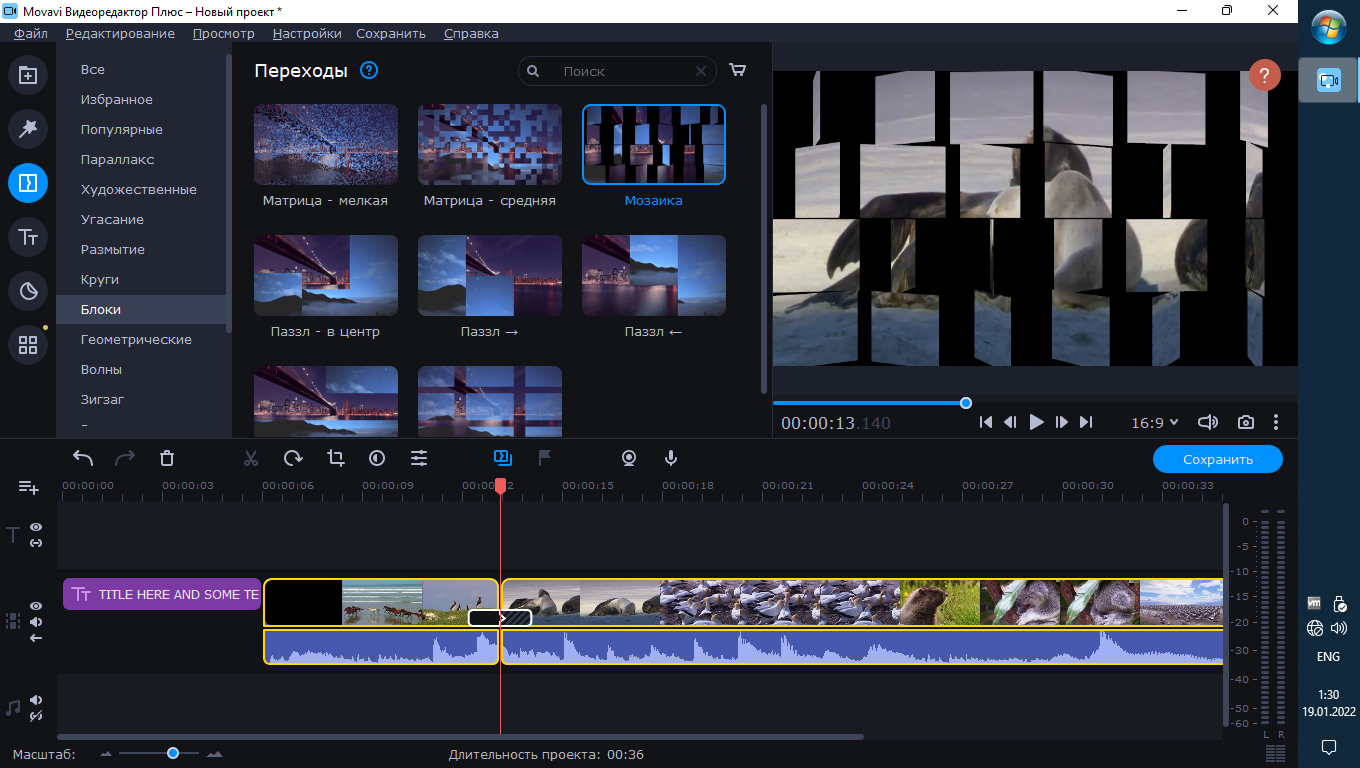Open the 16:9 aspect ratio dropdown
Viewport: 1360px width, 768px height.
1154,422
